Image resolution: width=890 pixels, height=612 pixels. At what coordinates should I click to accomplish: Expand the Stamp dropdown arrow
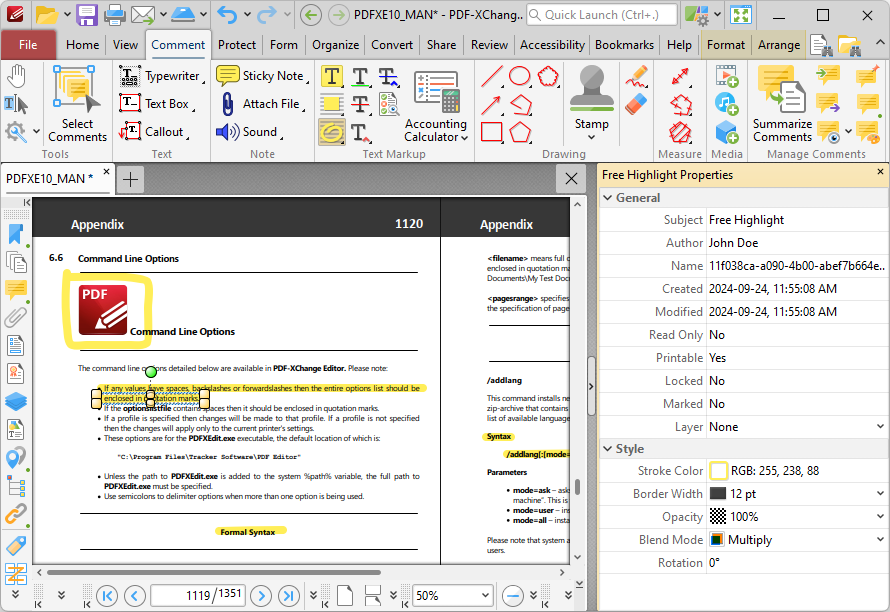591,137
